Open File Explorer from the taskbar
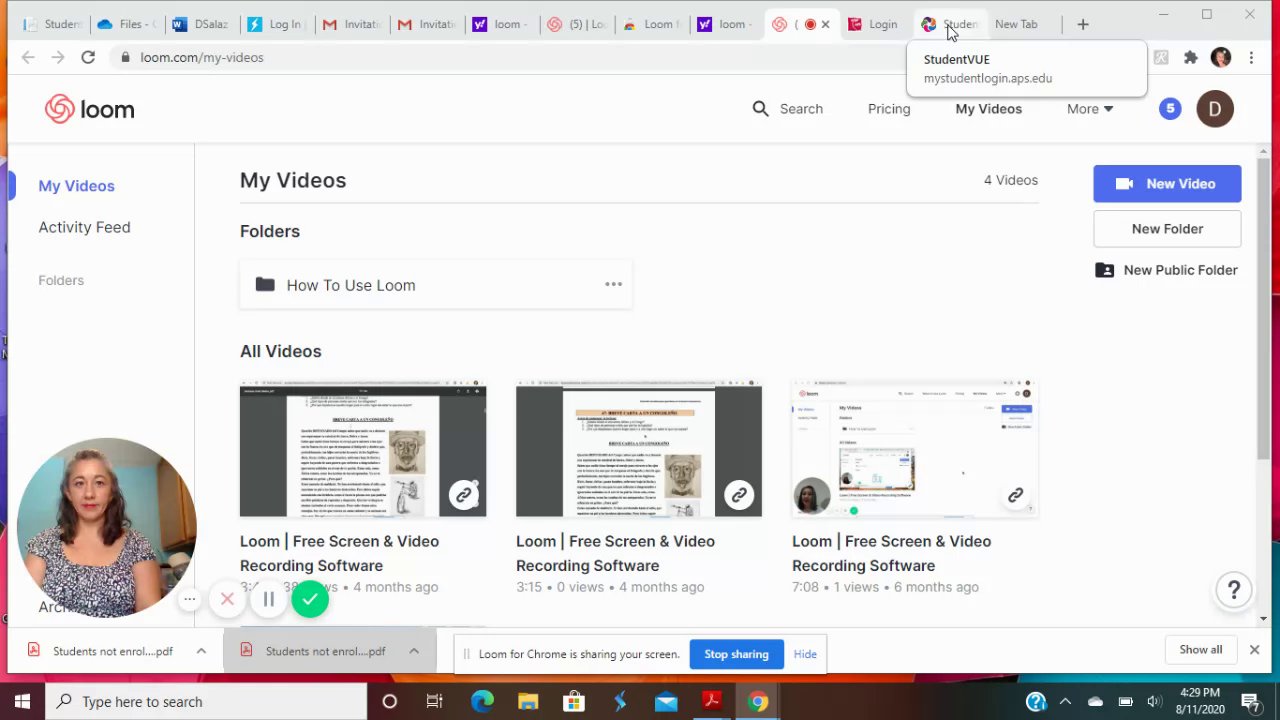Image resolution: width=1280 pixels, height=720 pixels. [x=528, y=701]
